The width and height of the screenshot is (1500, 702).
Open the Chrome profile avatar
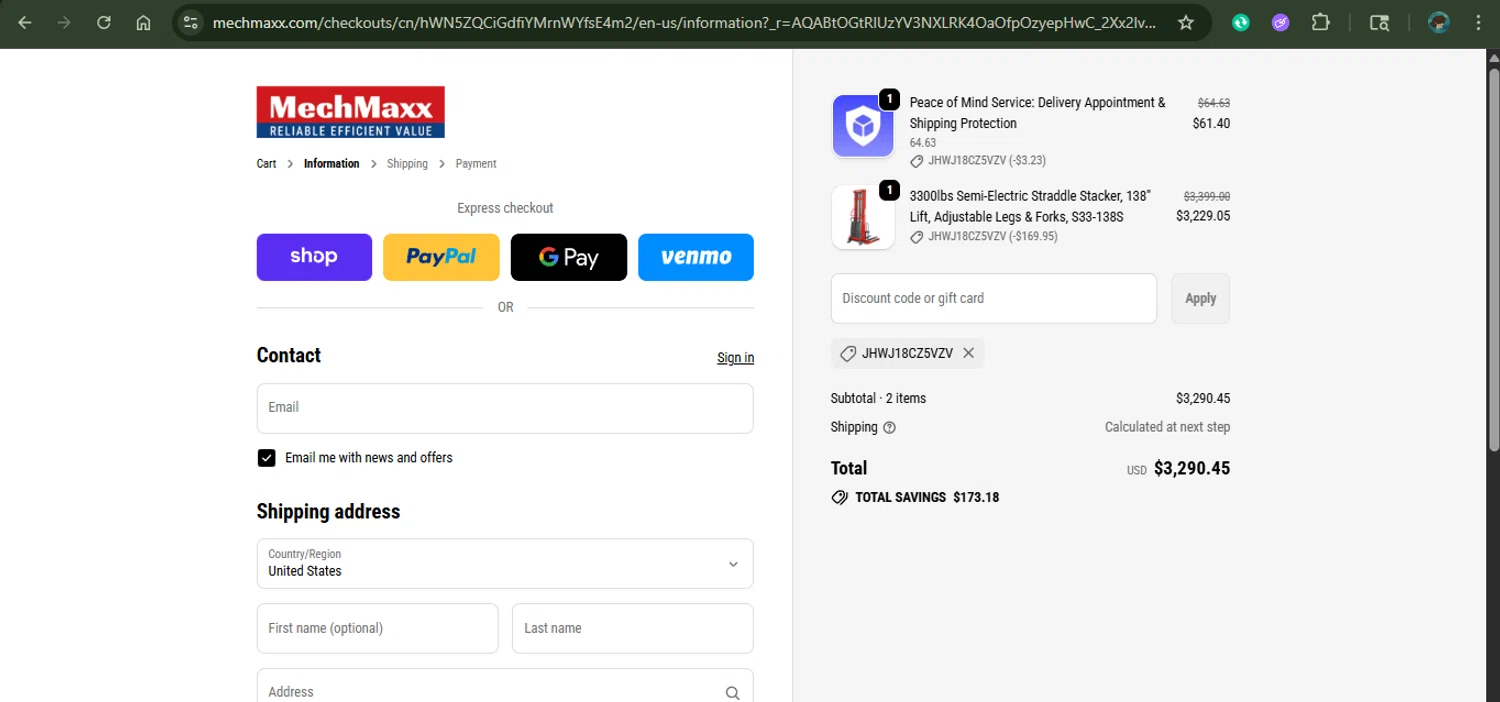coord(1439,22)
